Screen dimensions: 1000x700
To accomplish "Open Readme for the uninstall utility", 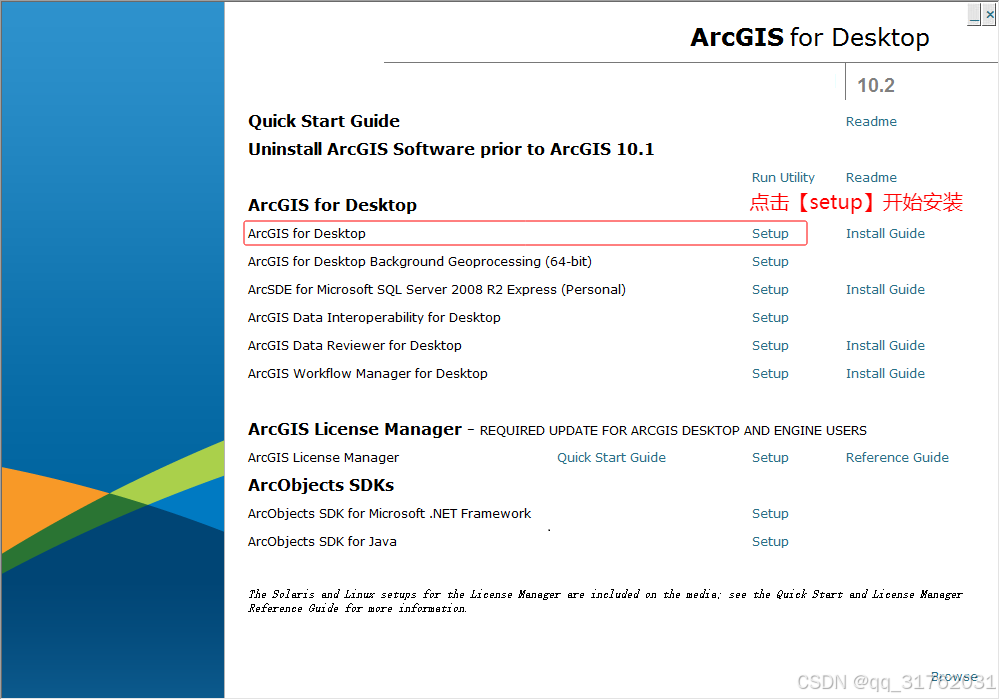I will (x=871, y=177).
